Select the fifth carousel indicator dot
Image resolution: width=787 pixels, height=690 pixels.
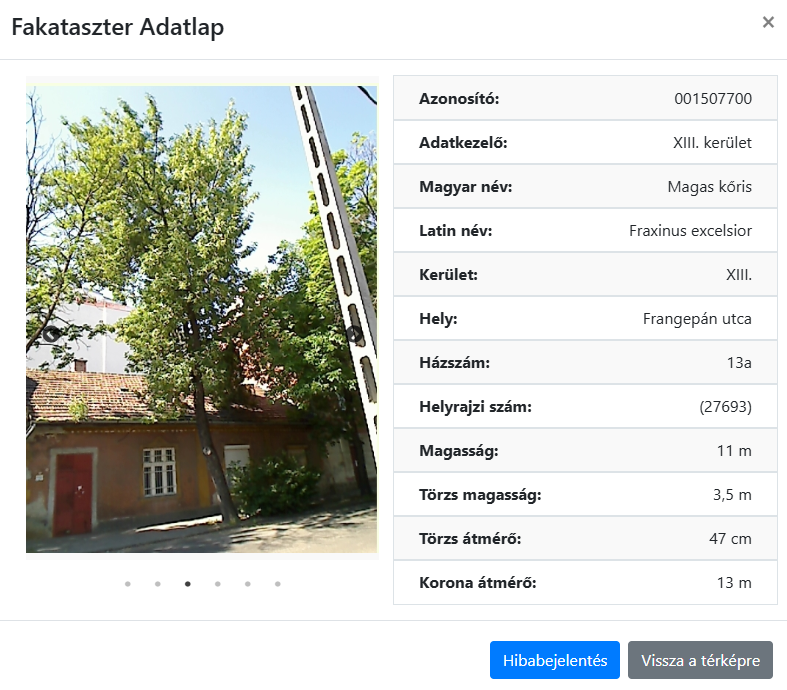247,584
